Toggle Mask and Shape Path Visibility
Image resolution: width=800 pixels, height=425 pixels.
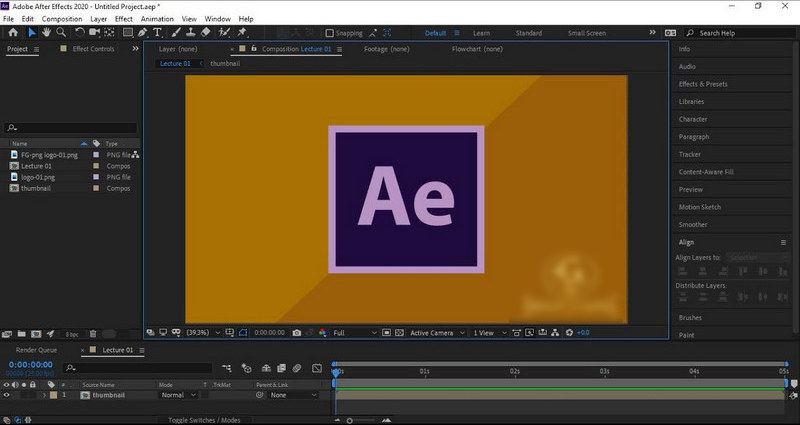243,333
